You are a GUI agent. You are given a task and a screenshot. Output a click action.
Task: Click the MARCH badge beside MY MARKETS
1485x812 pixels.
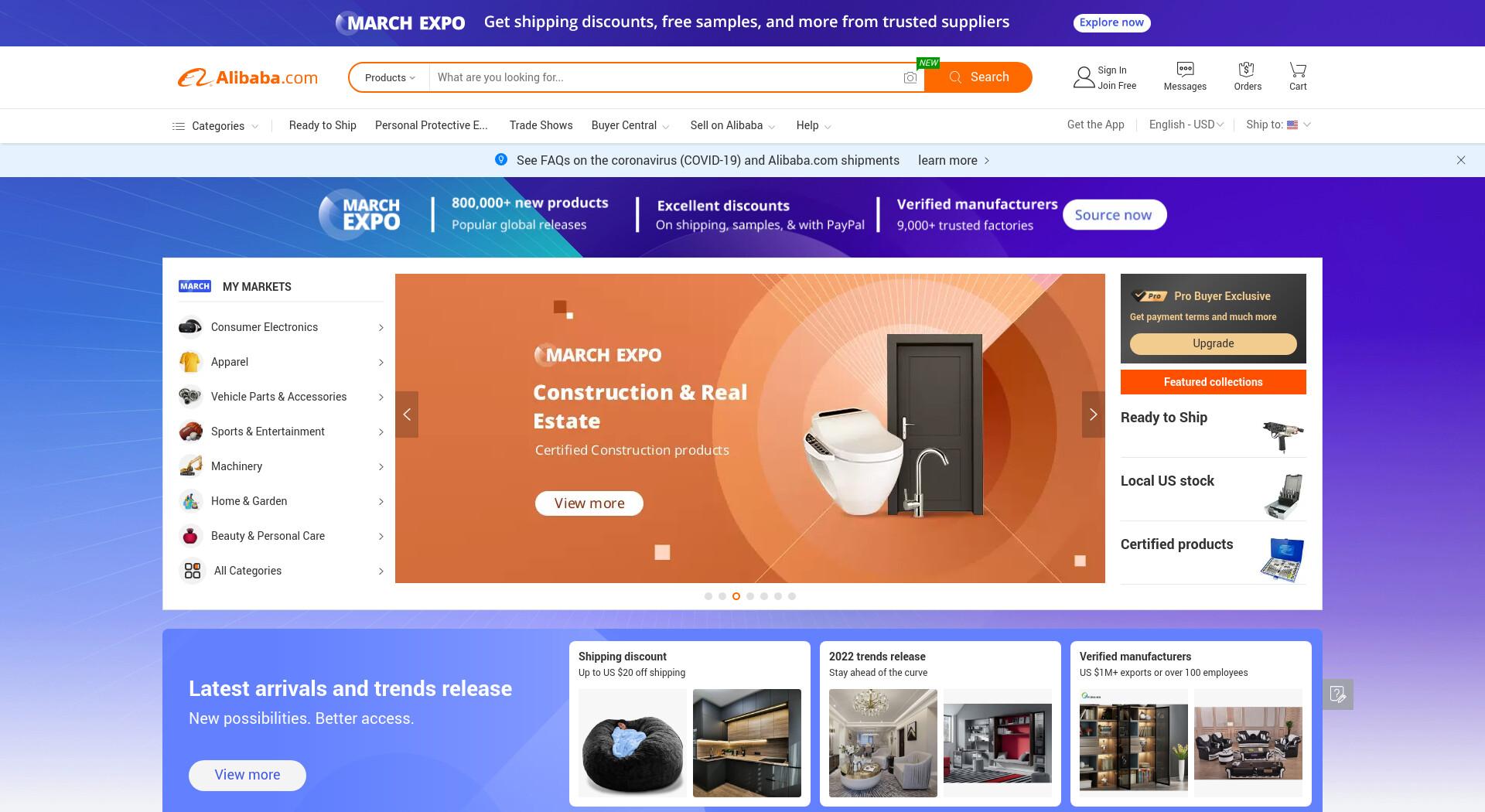point(195,286)
